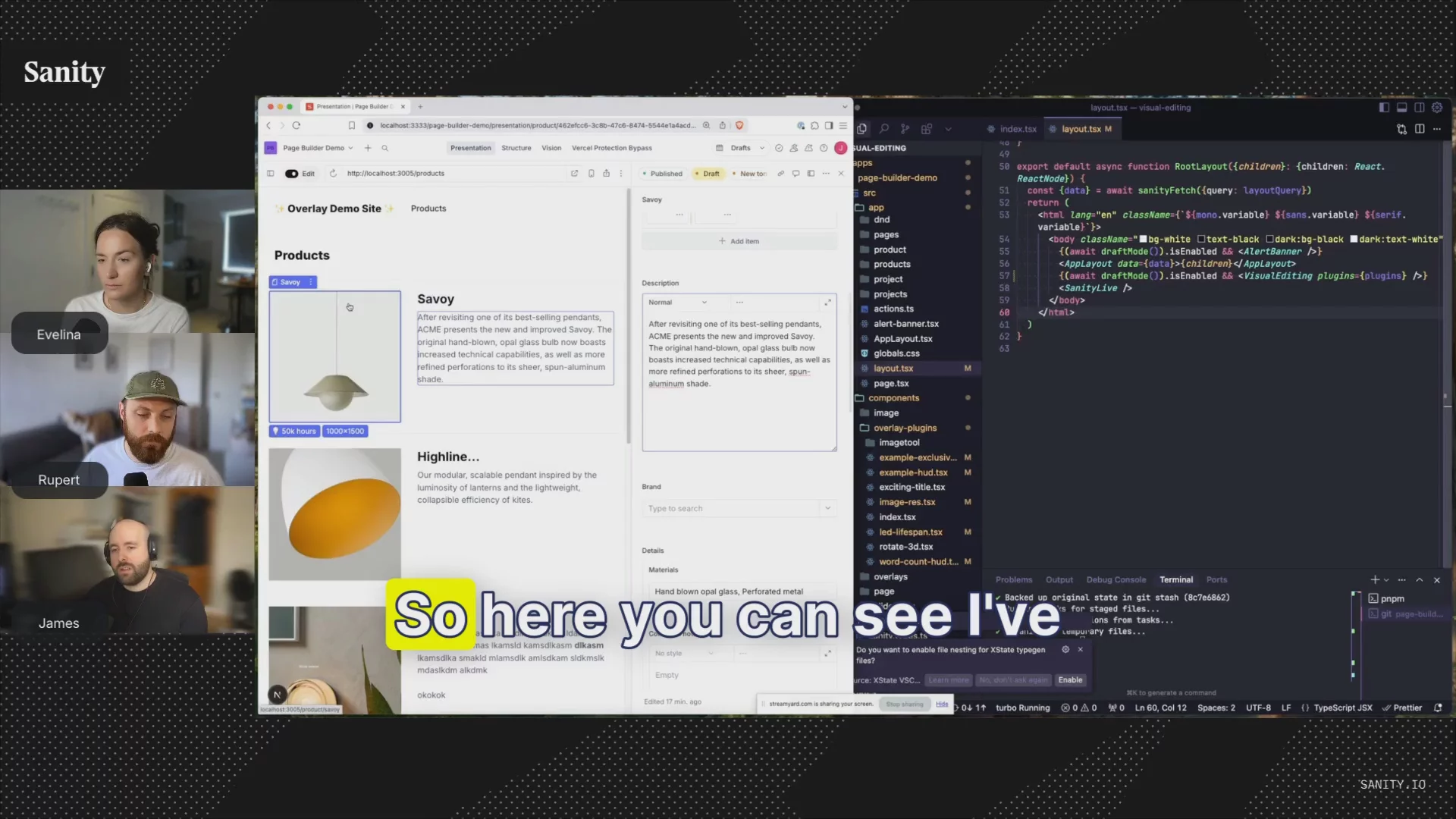The image size is (1456, 819).
Task: Add a new terminal
Action: (1375, 580)
